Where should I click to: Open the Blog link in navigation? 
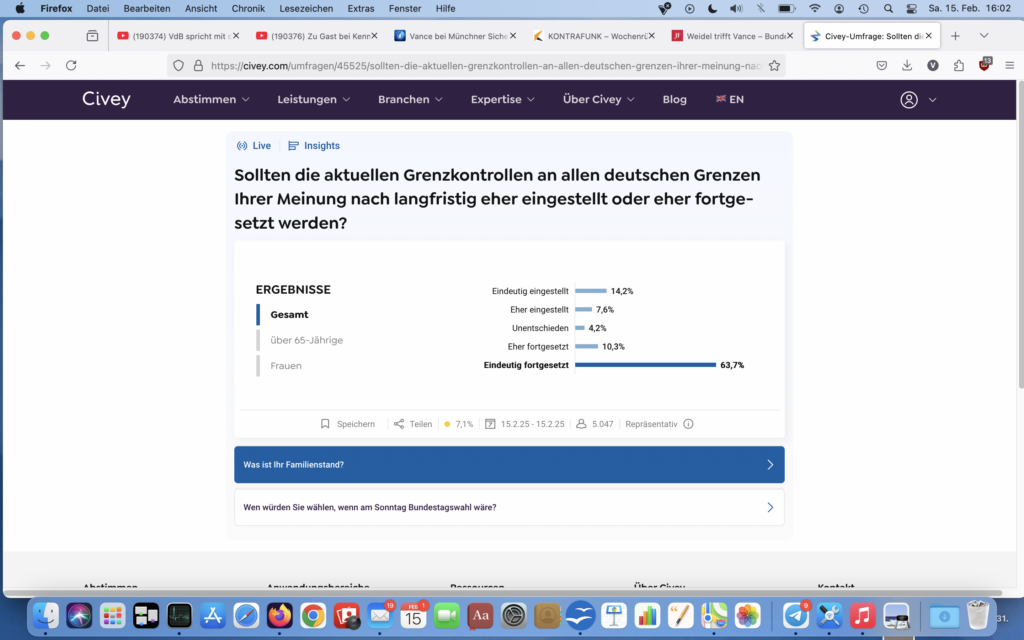(674, 100)
